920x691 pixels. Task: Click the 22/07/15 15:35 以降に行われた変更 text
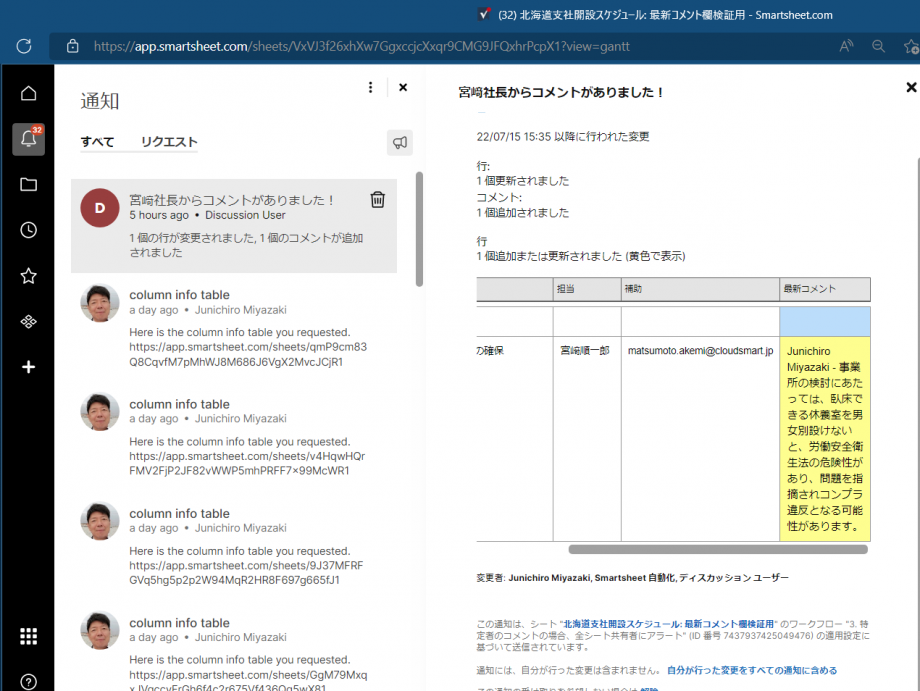click(563, 137)
